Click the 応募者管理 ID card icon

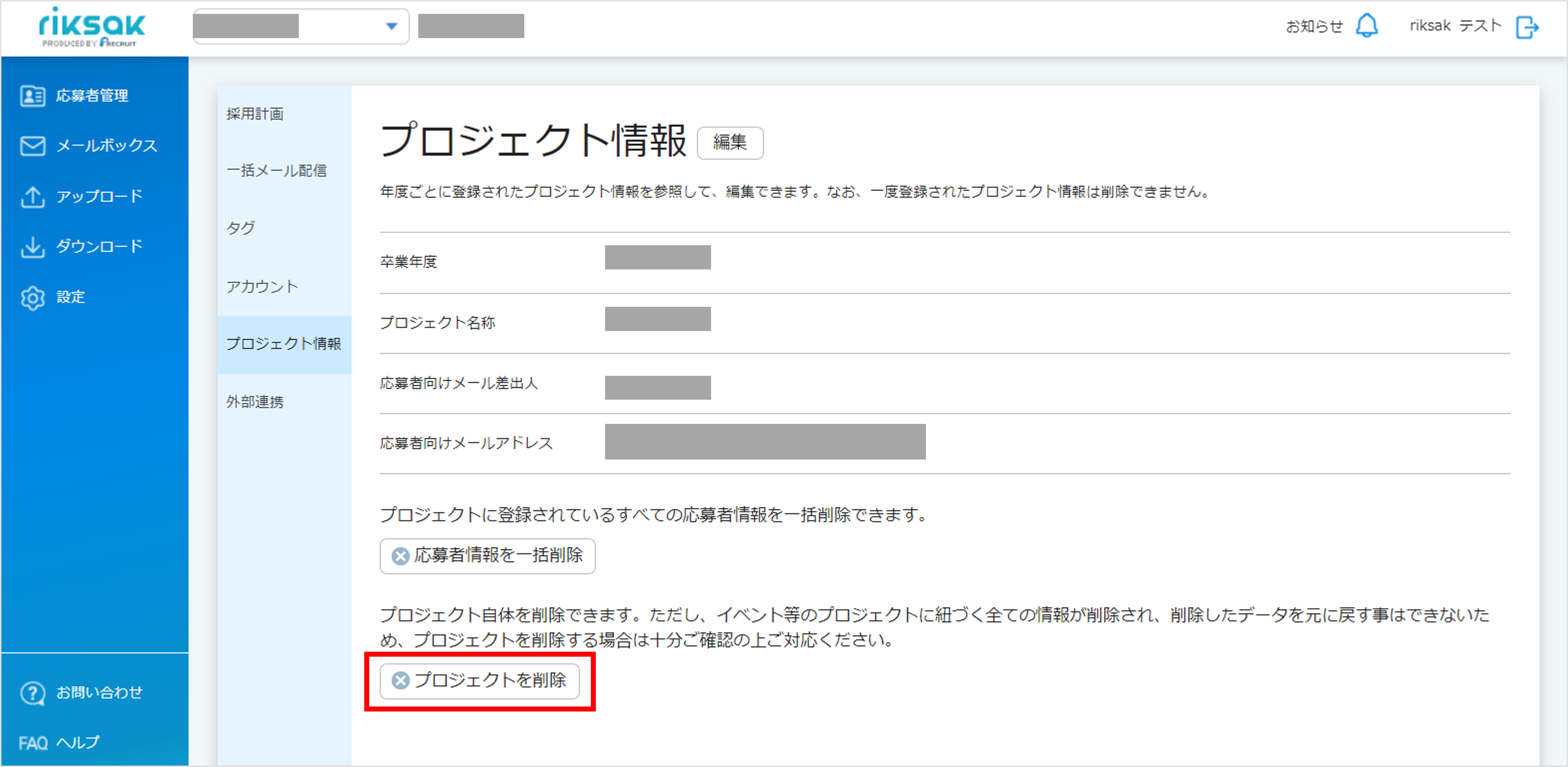click(x=32, y=96)
